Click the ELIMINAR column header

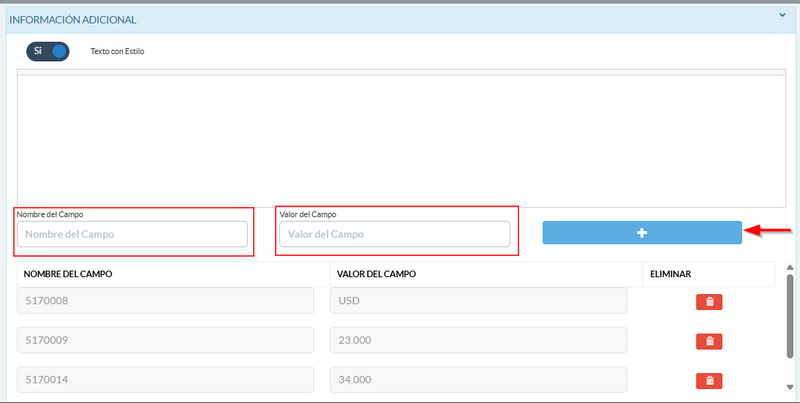[x=671, y=274]
